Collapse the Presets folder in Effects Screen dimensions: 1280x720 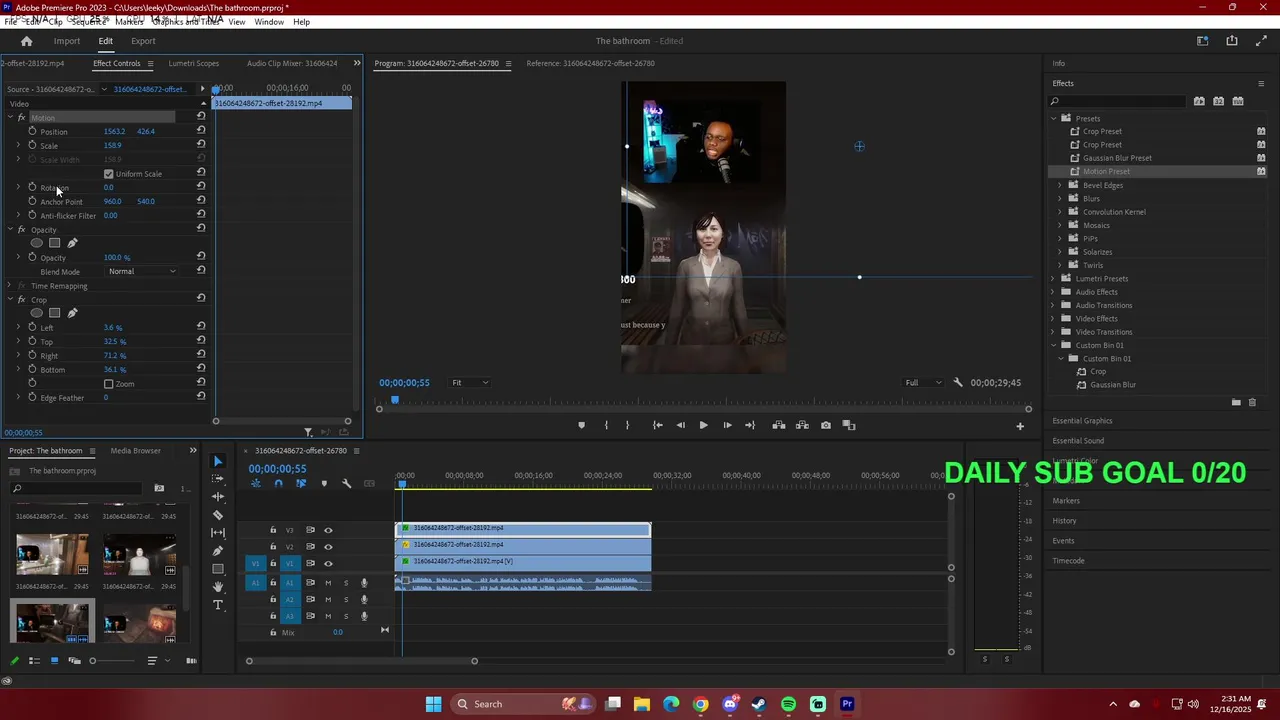coord(1053,118)
